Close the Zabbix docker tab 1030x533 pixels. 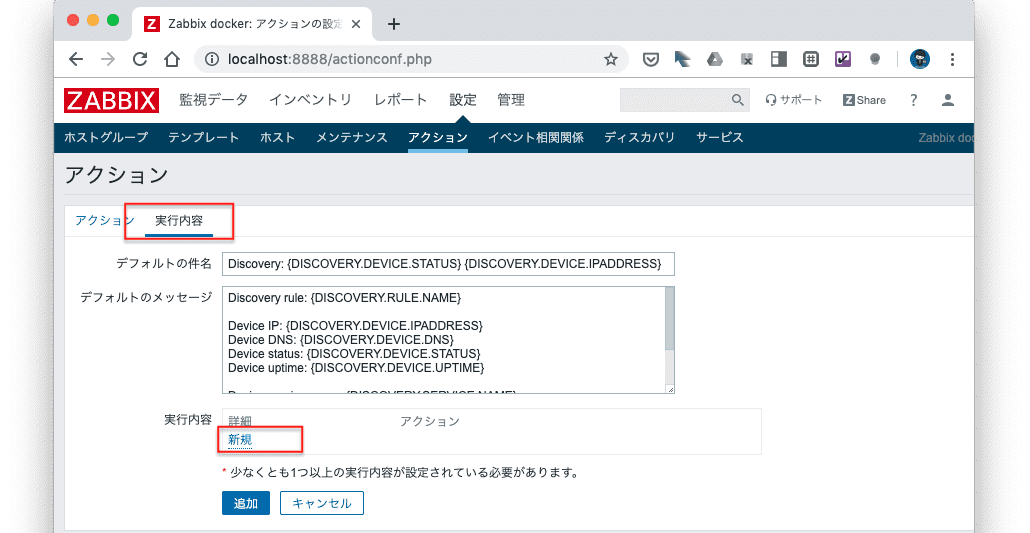click(x=356, y=24)
